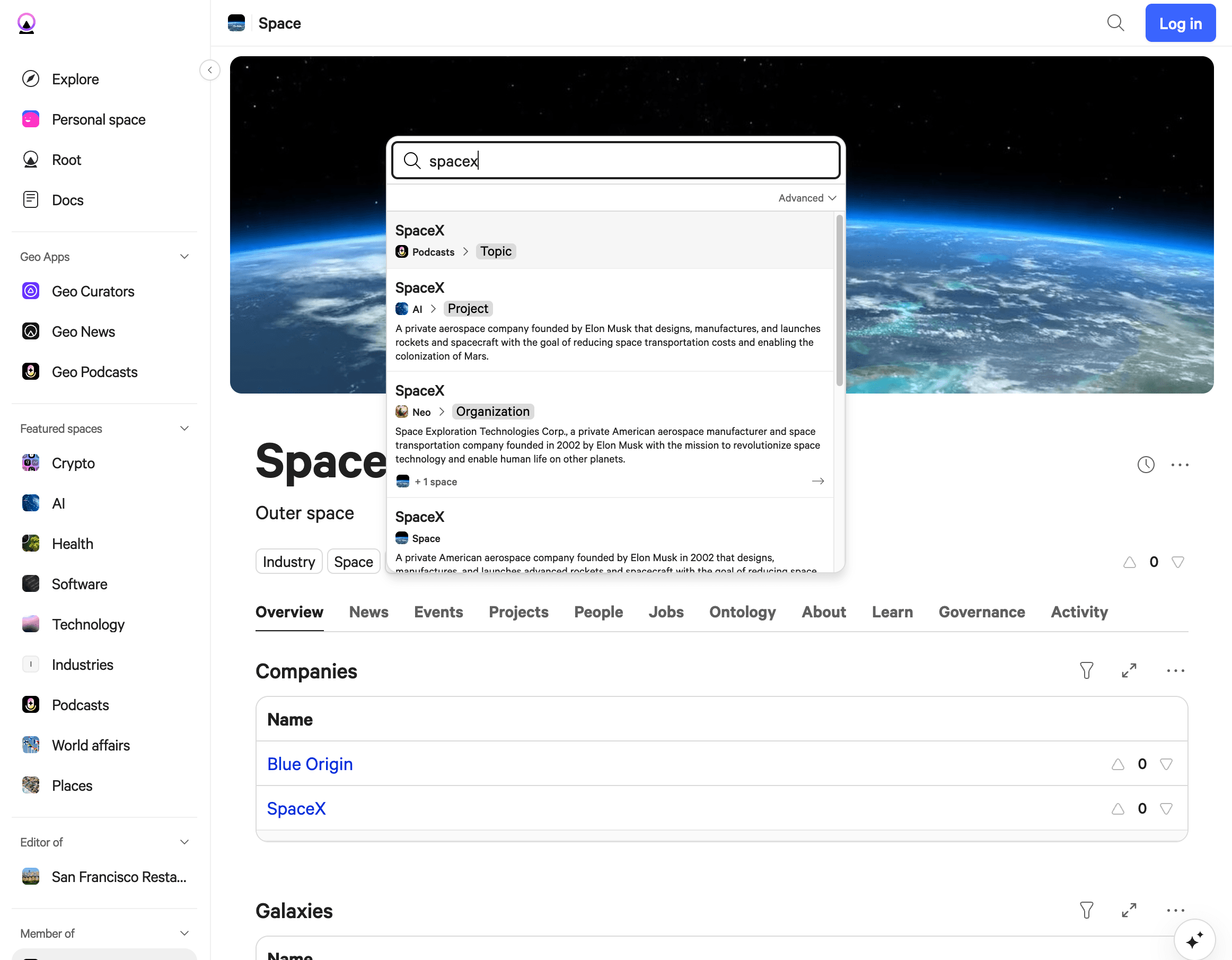1232x960 pixels.
Task: Switch to the Projects tab
Action: tap(518, 612)
